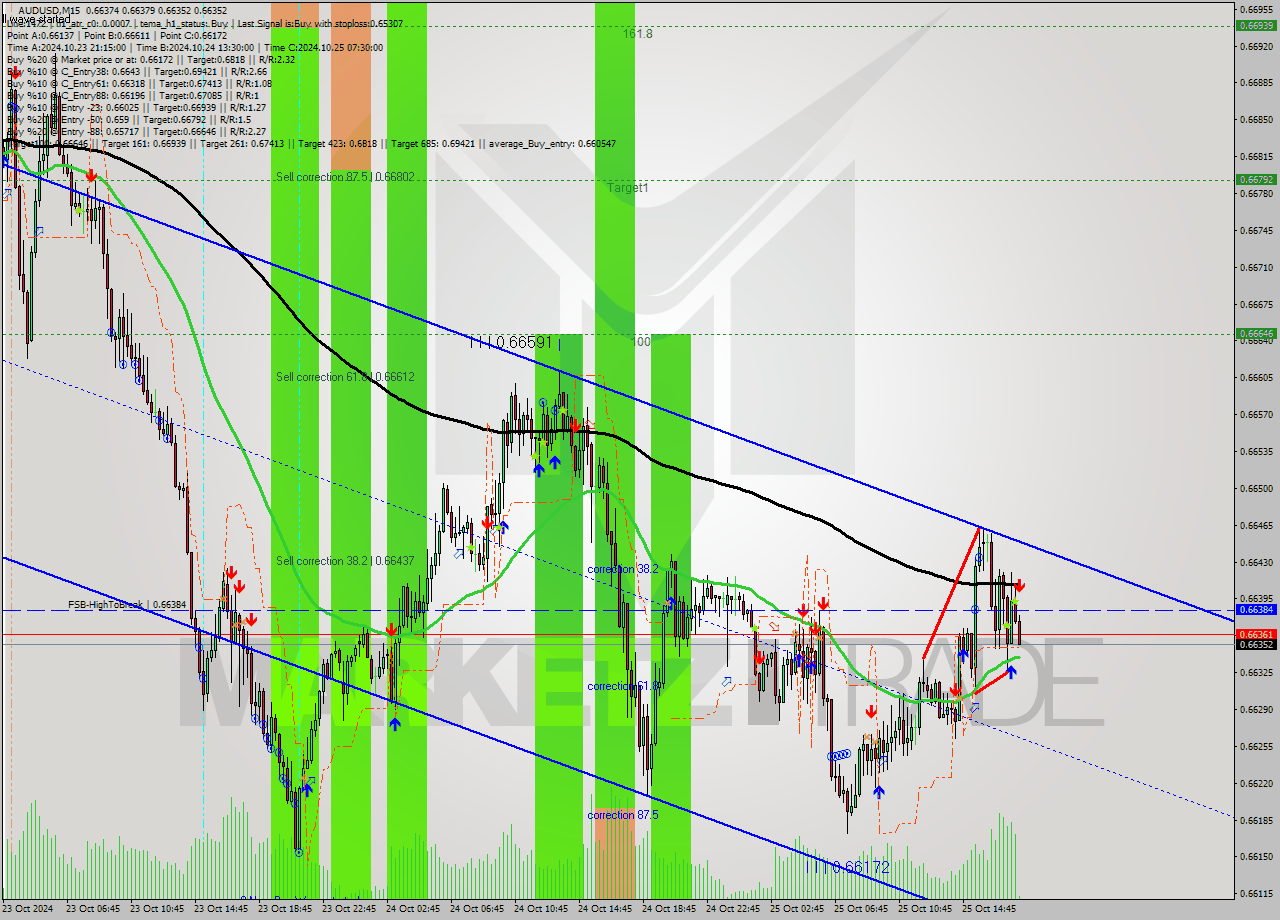Select the 'Time A:2024.10.23 21:15:00' line
Image resolution: width=1280 pixels, height=920 pixels.
coord(66,47)
